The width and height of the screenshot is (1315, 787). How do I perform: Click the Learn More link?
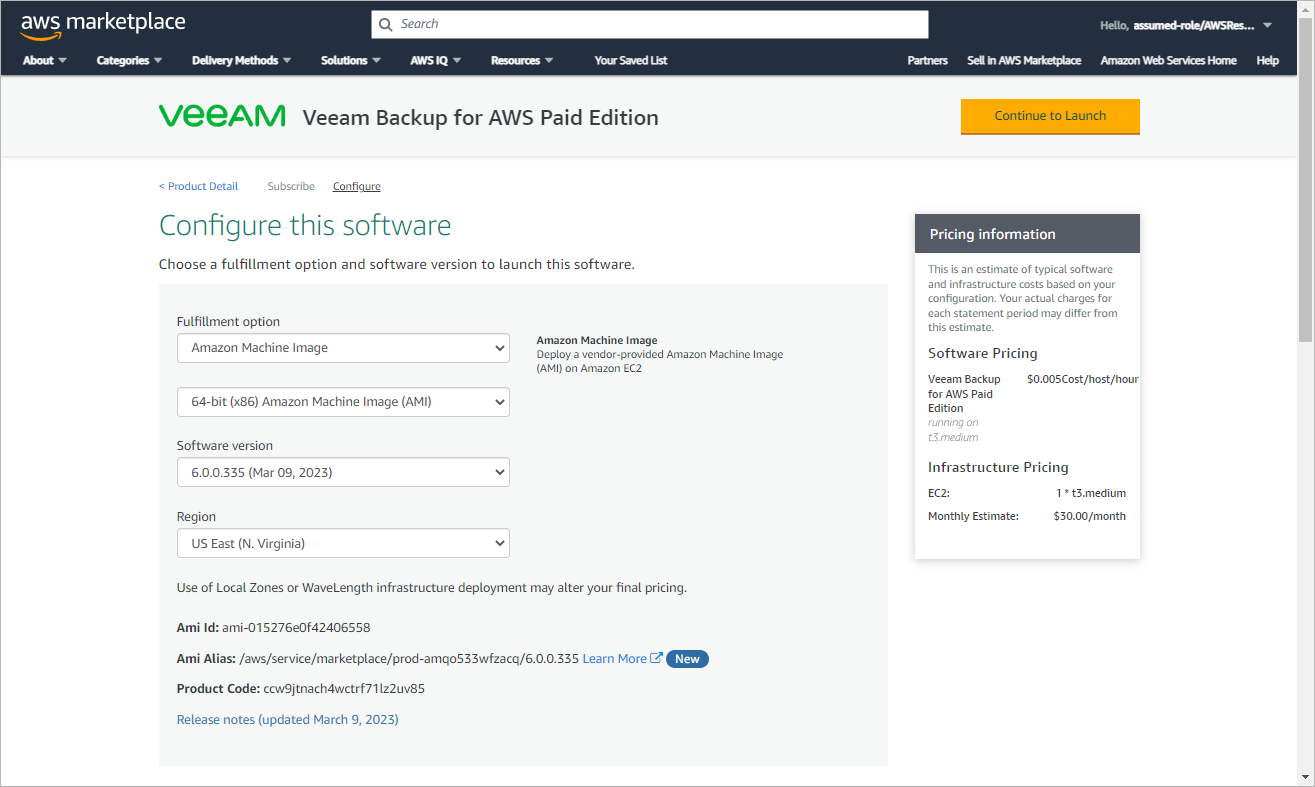614,658
